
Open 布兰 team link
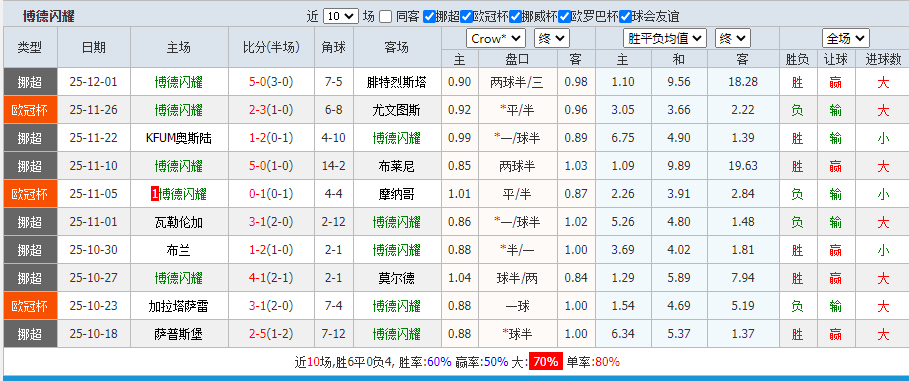coord(179,251)
